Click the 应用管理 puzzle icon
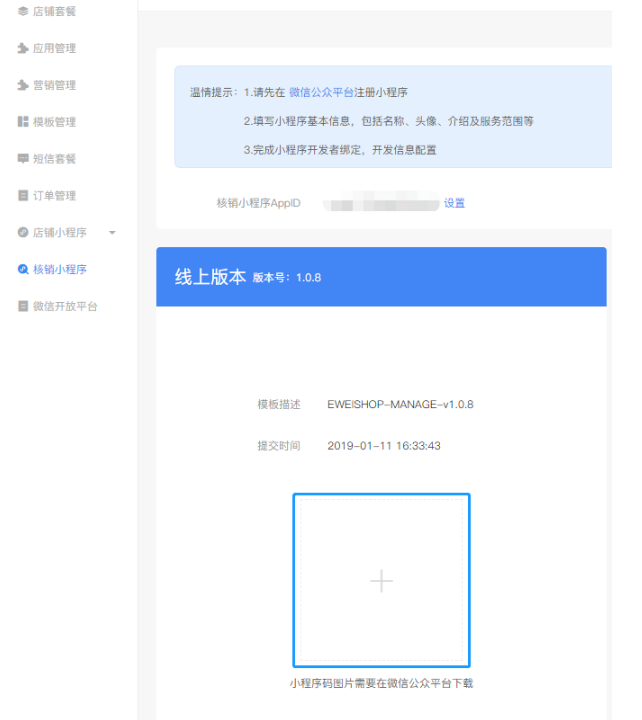642x720 pixels. click(x=23, y=48)
